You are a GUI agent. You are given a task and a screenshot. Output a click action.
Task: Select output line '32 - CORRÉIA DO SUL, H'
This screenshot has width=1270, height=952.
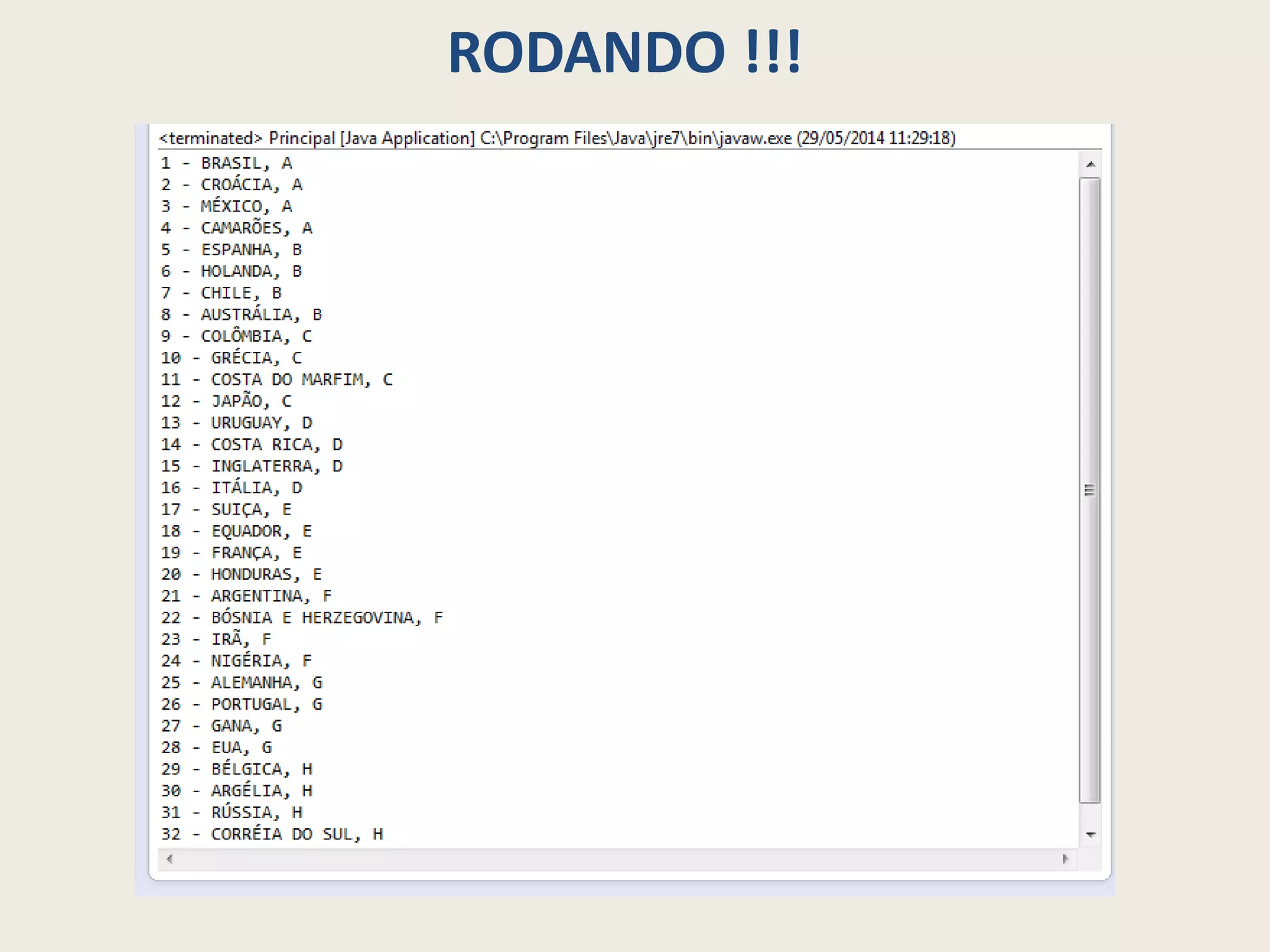point(272,834)
